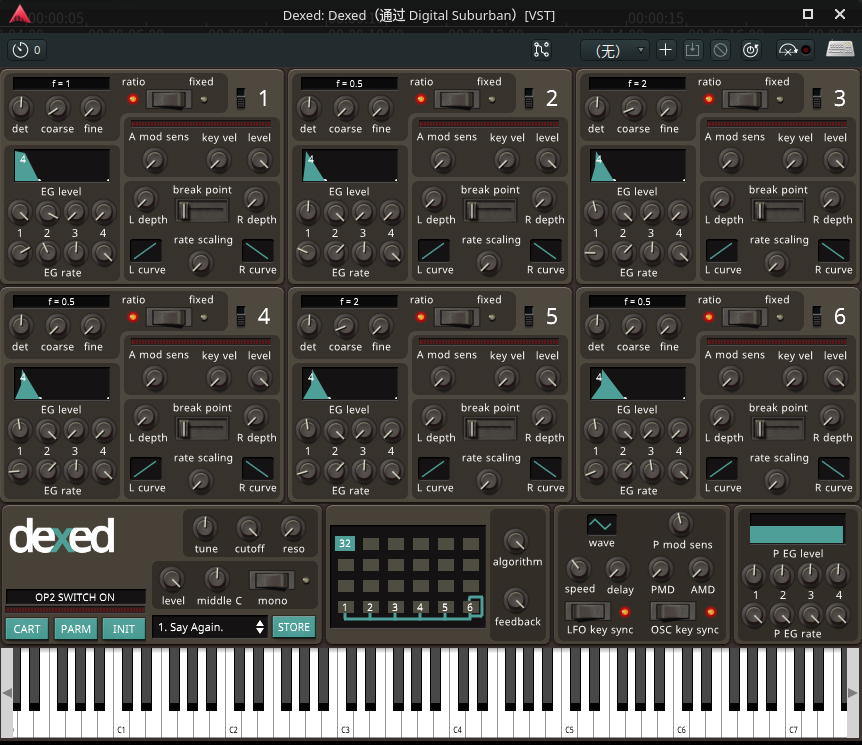The image size is (862, 745).
Task: Click operator 4 R curve graph
Action: (258, 469)
